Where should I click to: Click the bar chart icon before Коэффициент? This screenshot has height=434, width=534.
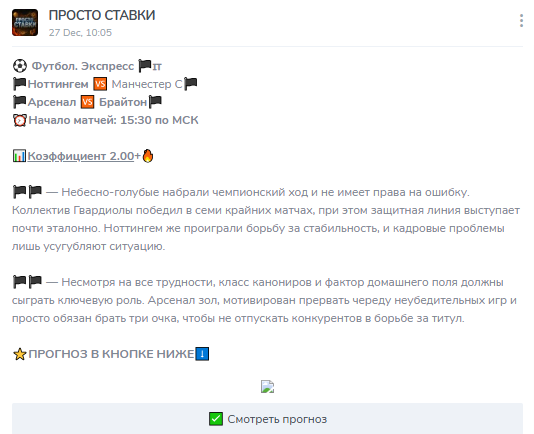pos(19,156)
